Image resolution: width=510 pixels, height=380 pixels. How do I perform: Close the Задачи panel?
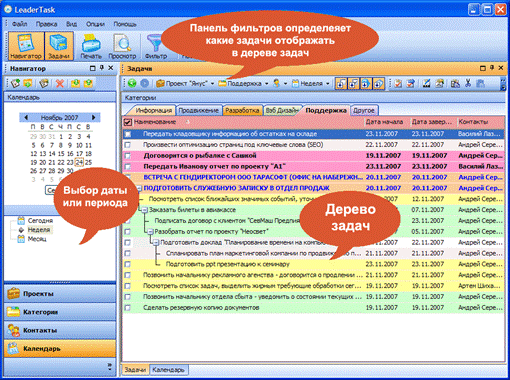pyautogui.click(x=501, y=68)
